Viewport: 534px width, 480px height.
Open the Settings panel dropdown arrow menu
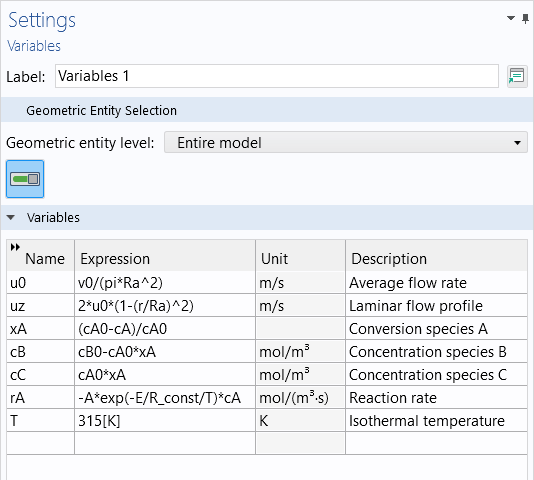[x=511, y=18]
